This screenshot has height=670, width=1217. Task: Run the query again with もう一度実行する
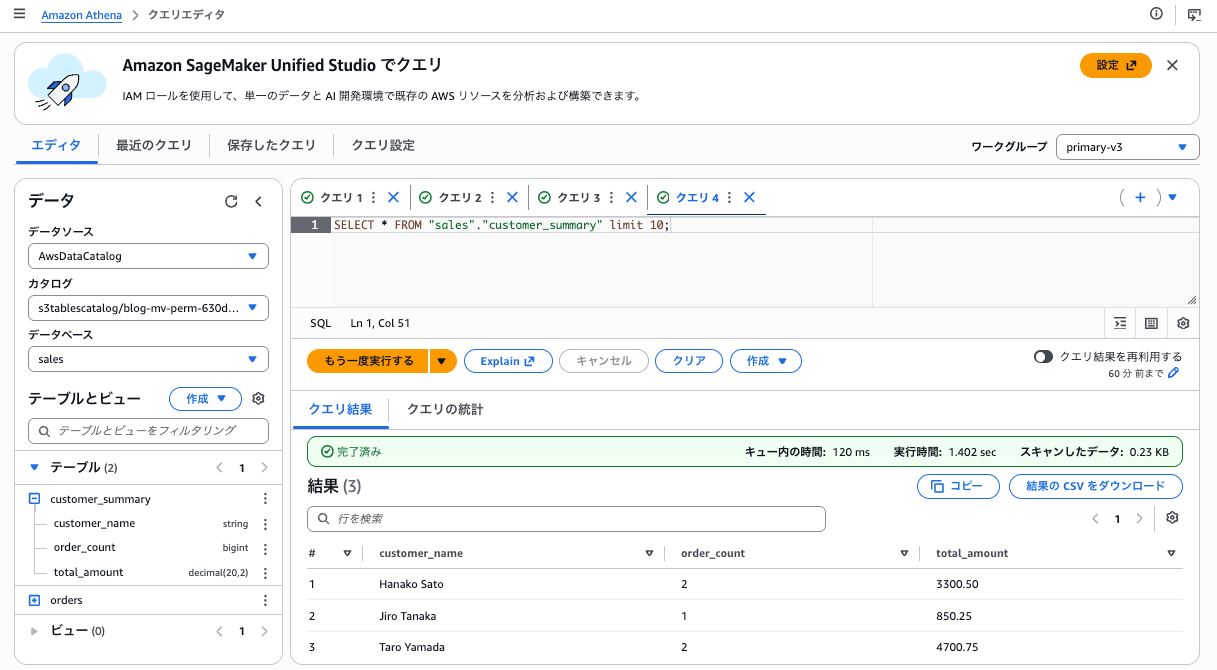coord(368,361)
